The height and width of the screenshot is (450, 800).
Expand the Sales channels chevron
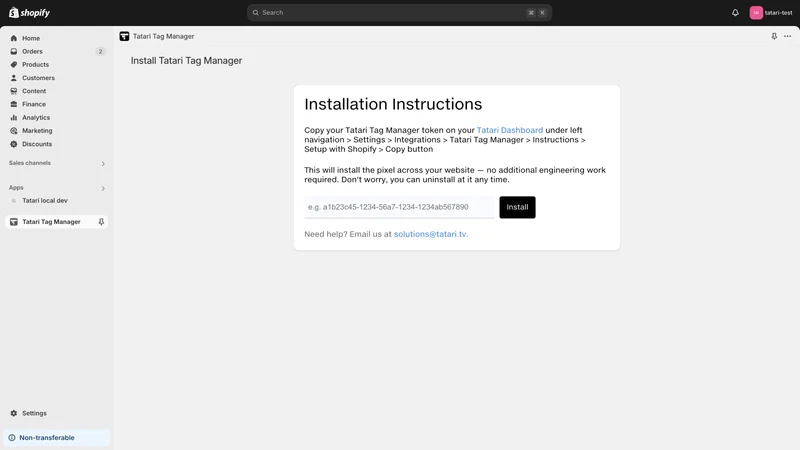[103, 164]
